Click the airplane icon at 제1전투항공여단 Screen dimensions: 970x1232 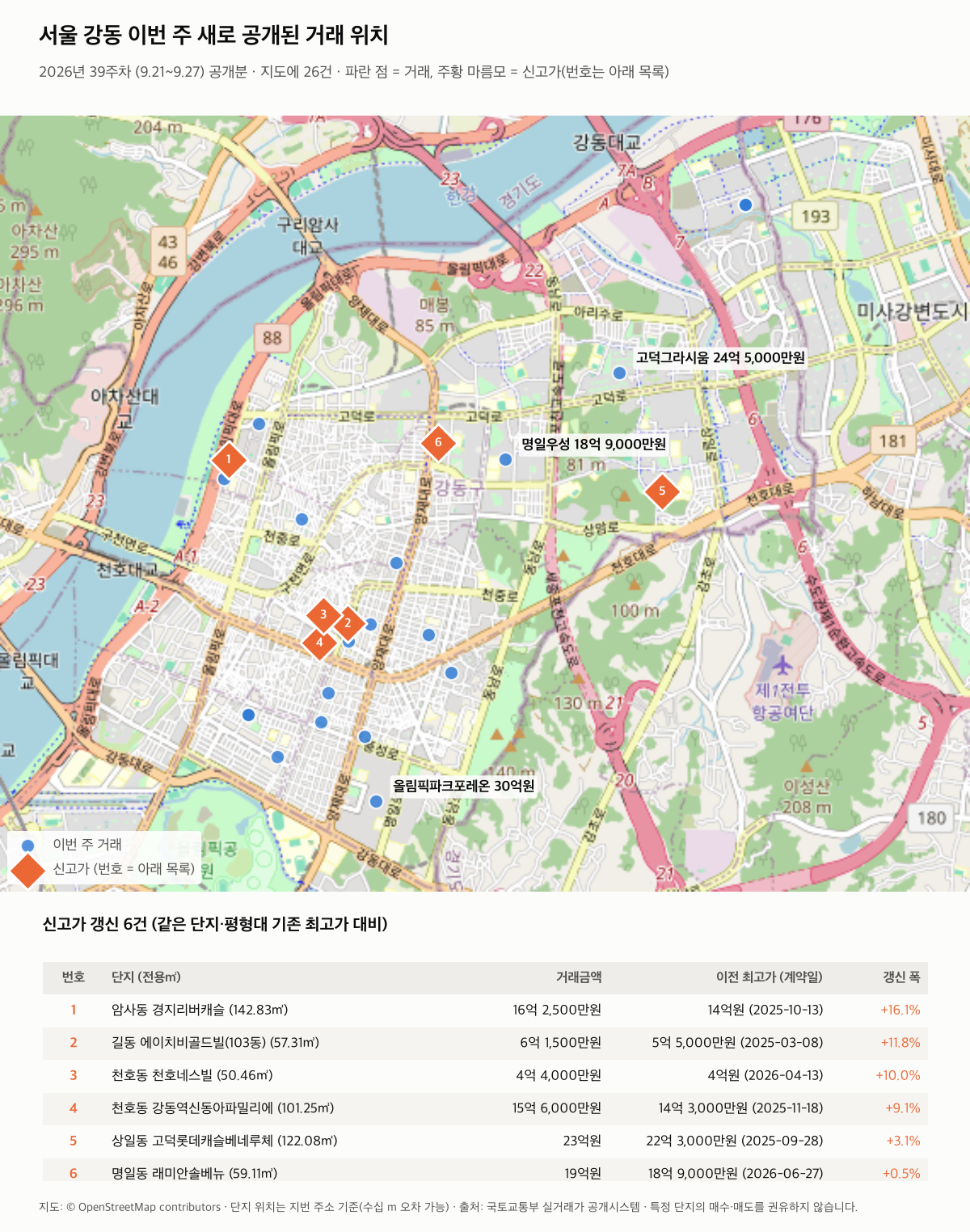782,665
